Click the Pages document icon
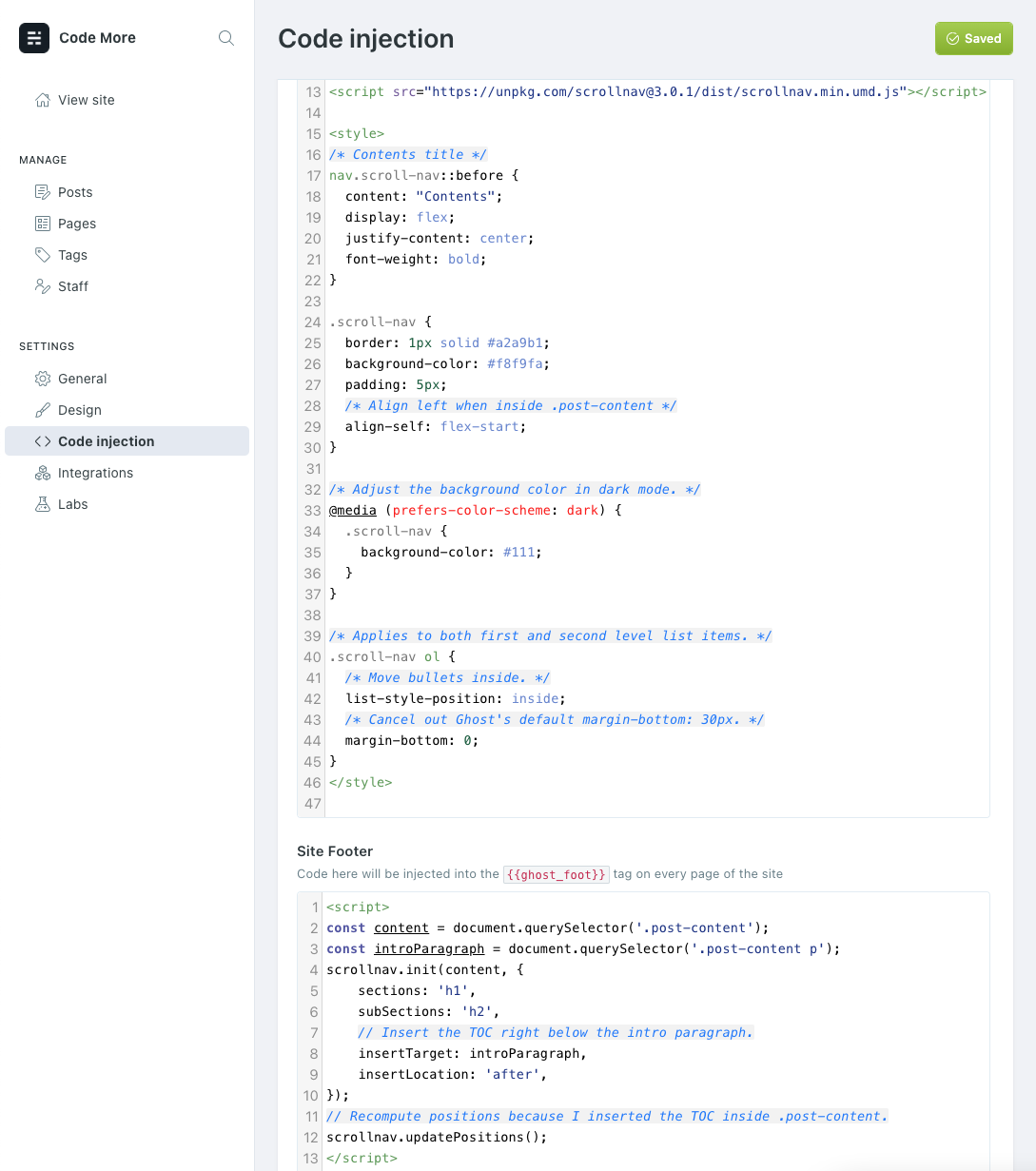 42,224
